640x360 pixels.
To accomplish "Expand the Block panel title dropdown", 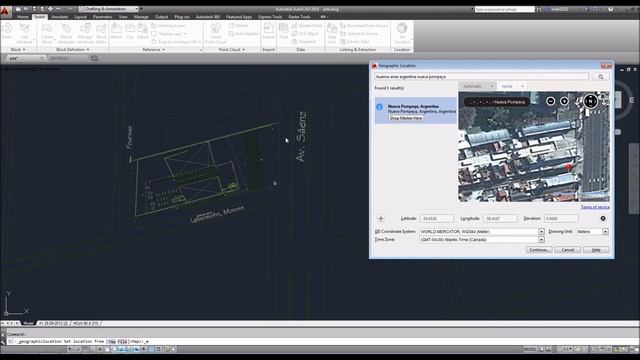I will click(x=18, y=49).
